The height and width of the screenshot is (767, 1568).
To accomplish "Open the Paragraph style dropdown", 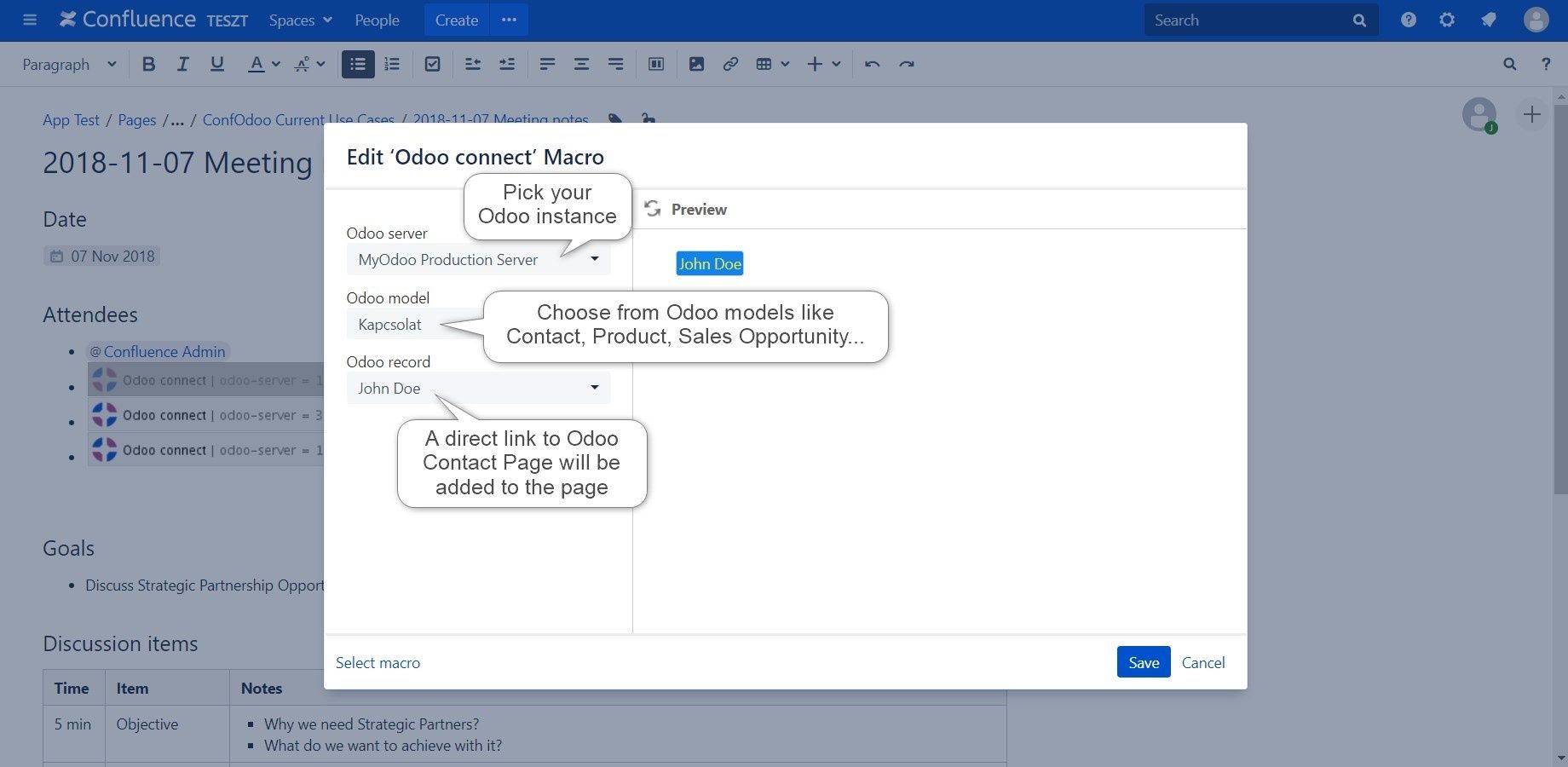I will (69, 64).
